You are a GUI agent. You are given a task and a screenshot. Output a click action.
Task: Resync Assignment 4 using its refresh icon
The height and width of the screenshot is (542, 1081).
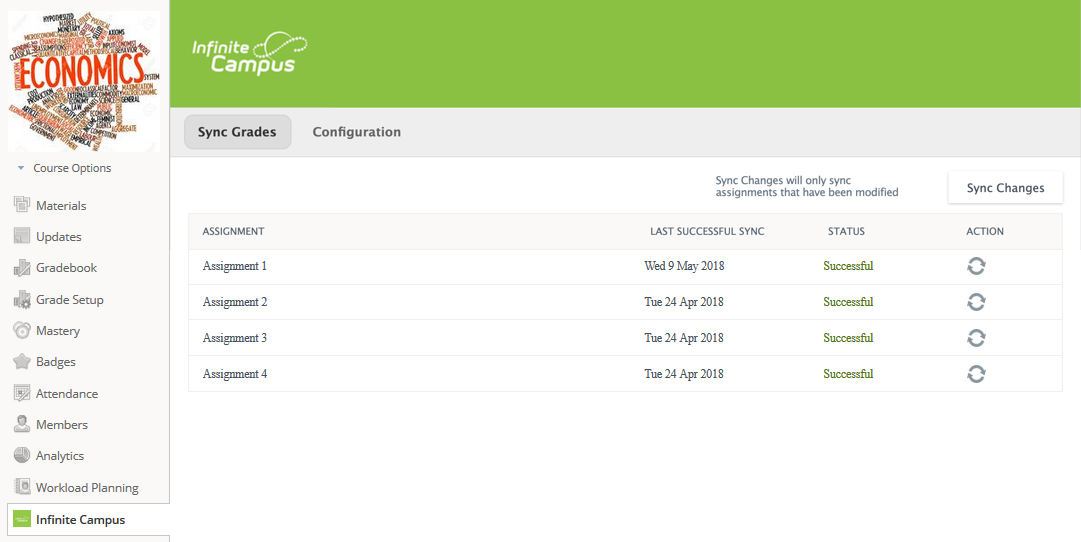pyautogui.click(x=976, y=374)
